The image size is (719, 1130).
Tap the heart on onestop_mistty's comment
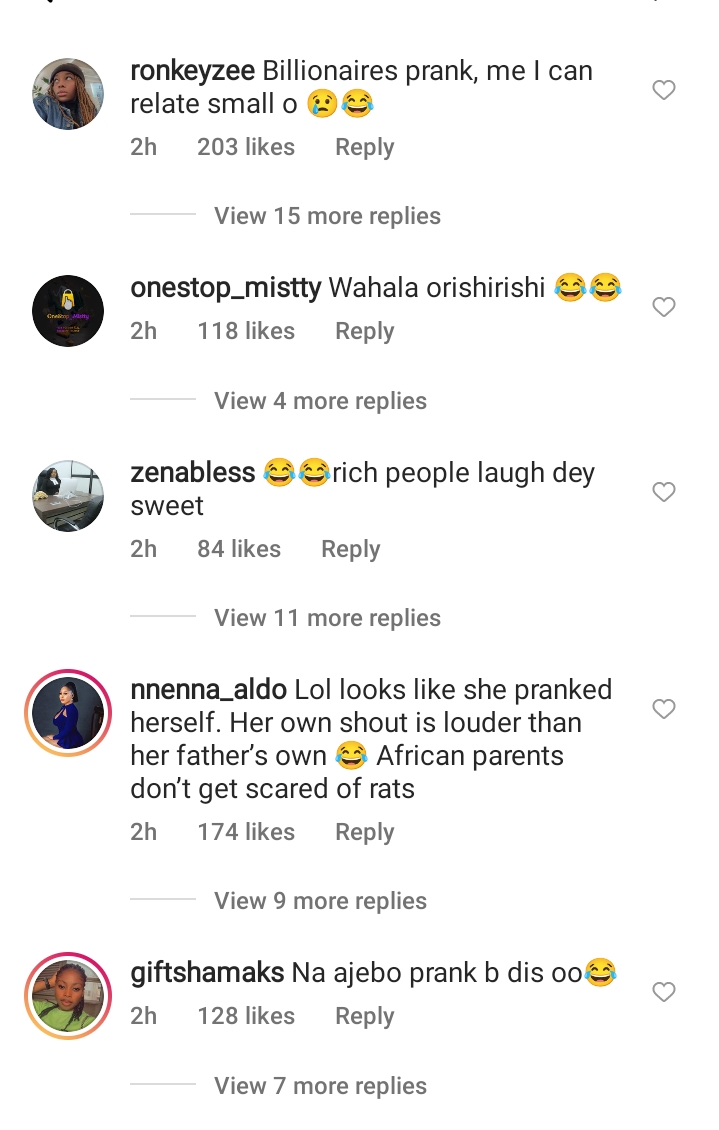click(664, 307)
